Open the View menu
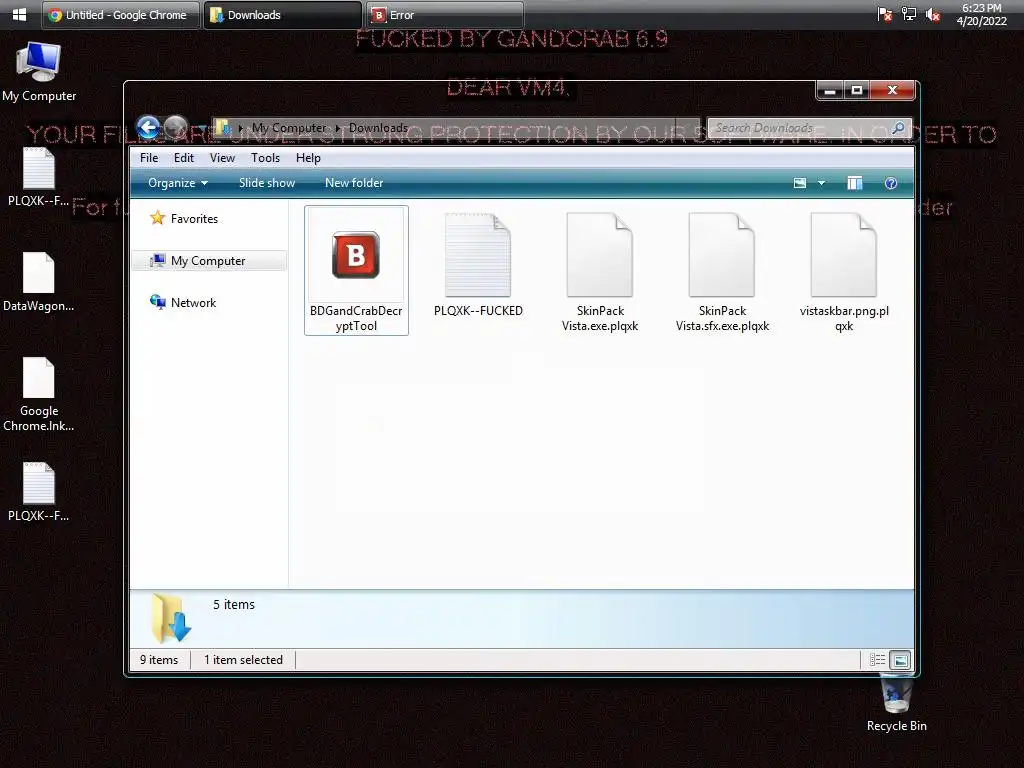Viewport: 1024px width, 768px height. tap(222, 157)
